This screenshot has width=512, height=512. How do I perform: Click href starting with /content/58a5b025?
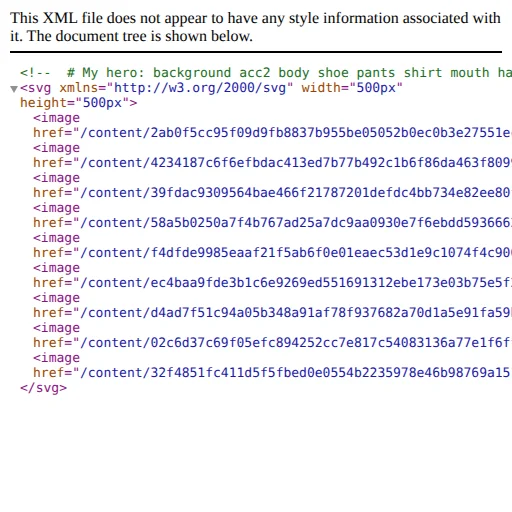272,223
